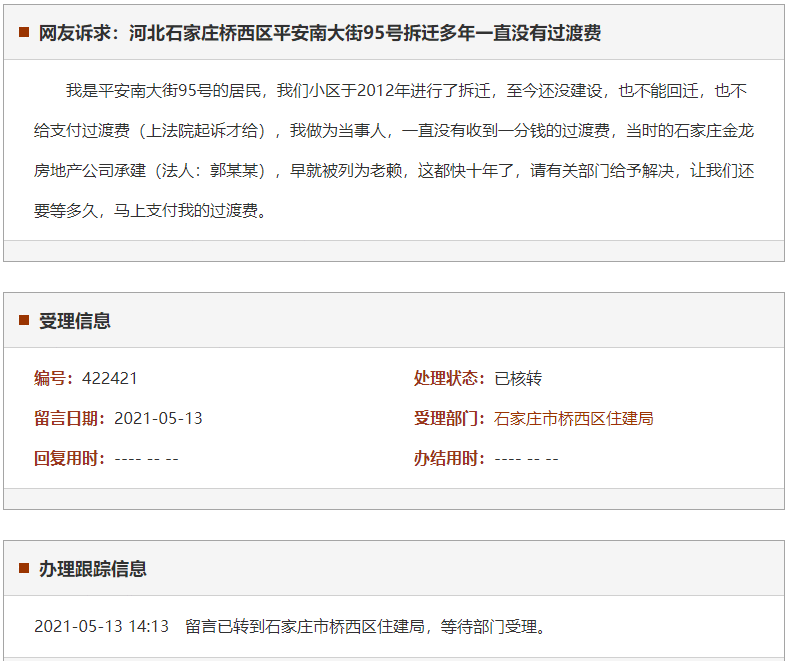Click the 回复用时 field label
The height and width of the screenshot is (661, 788).
(x=70, y=458)
